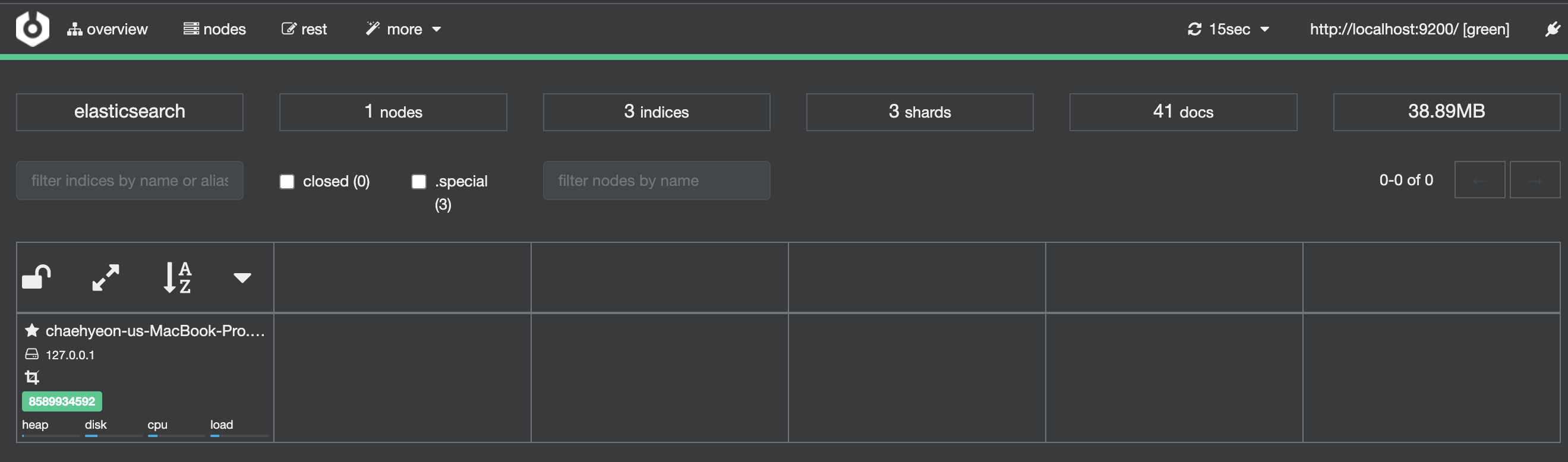Click the green 8589934592 badge
This screenshot has height=462, width=1568.
(62, 402)
